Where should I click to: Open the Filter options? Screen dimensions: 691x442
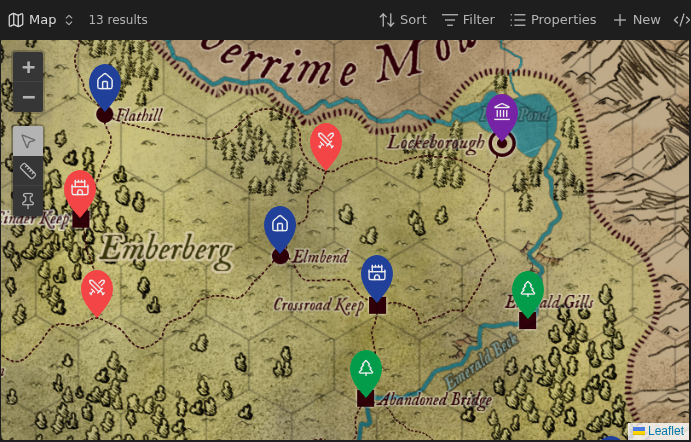click(x=468, y=20)
